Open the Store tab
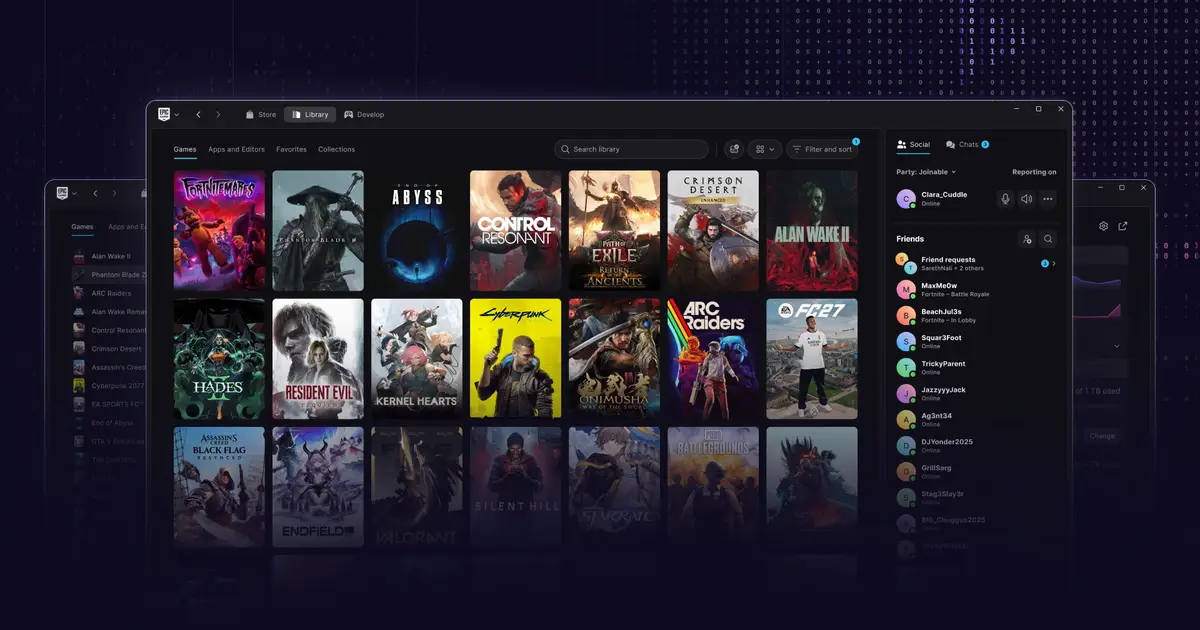The height and width of the screenshot is (630, 1200). 260,115
